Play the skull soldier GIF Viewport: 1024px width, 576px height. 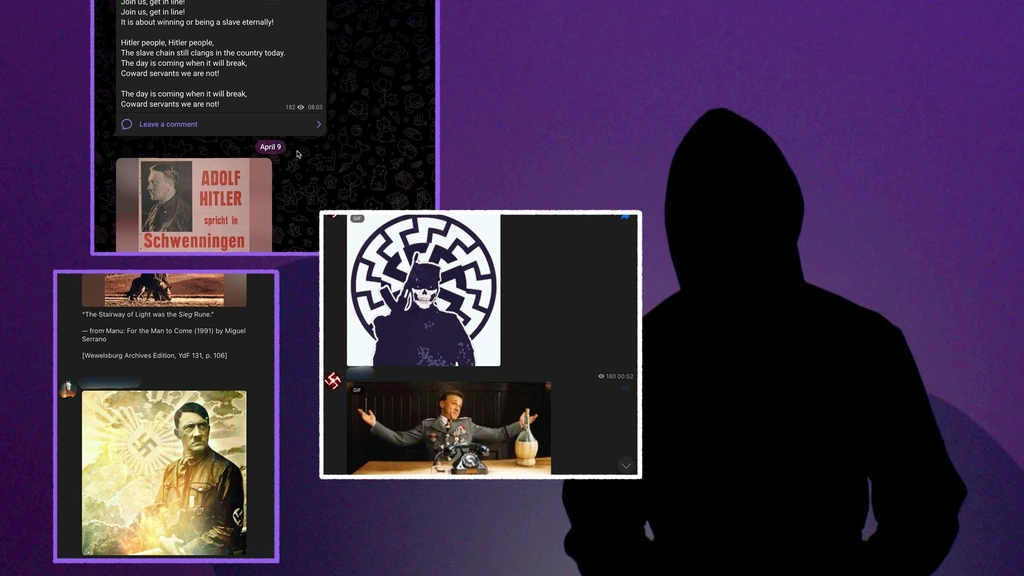click(423, 290)
